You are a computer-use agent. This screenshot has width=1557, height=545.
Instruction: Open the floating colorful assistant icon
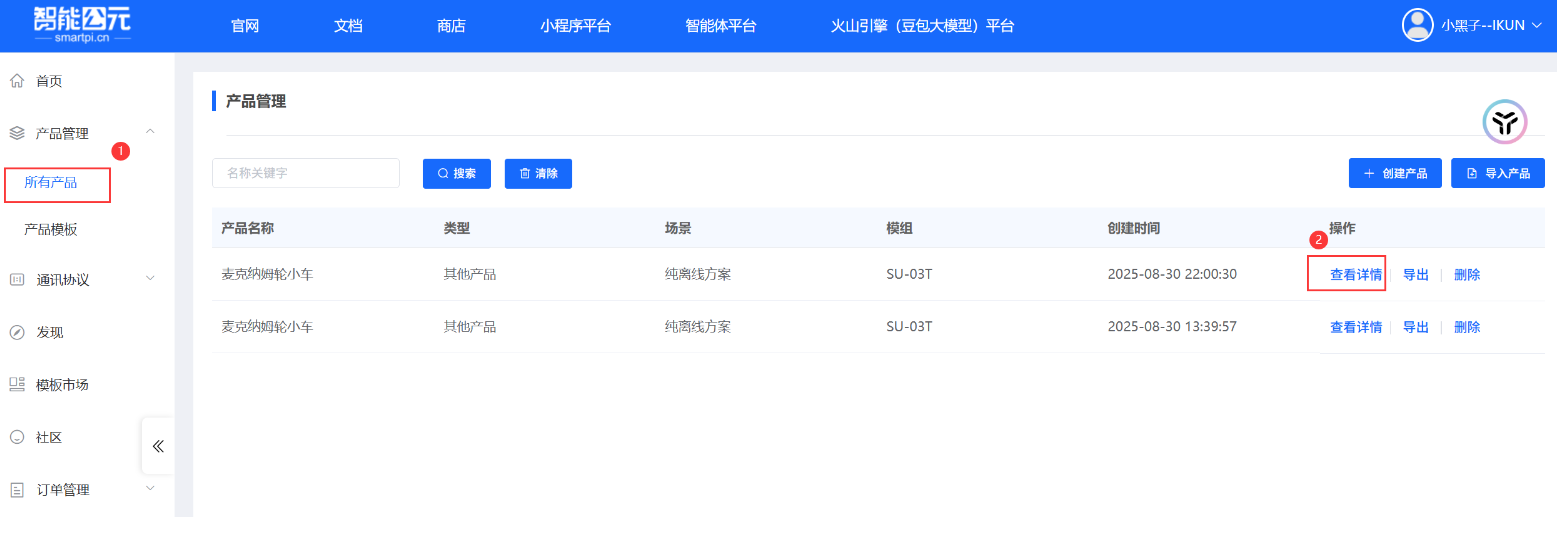point(1505,123)
